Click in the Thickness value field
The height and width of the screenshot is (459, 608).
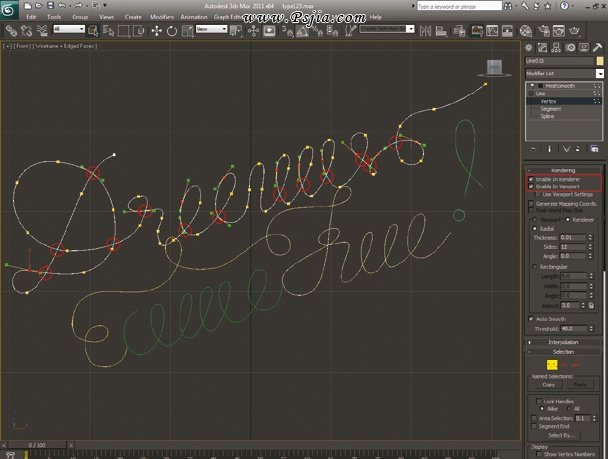tap(573, 237)
